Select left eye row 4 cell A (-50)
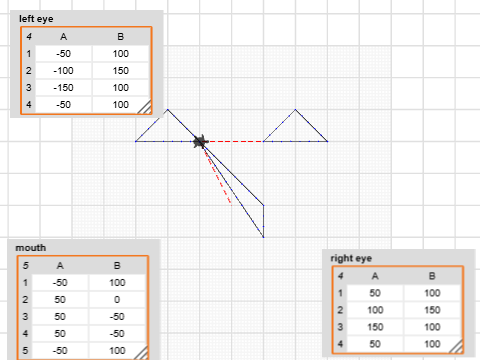Viewport: 480px width, 360px height. click(x=63, y=105)
